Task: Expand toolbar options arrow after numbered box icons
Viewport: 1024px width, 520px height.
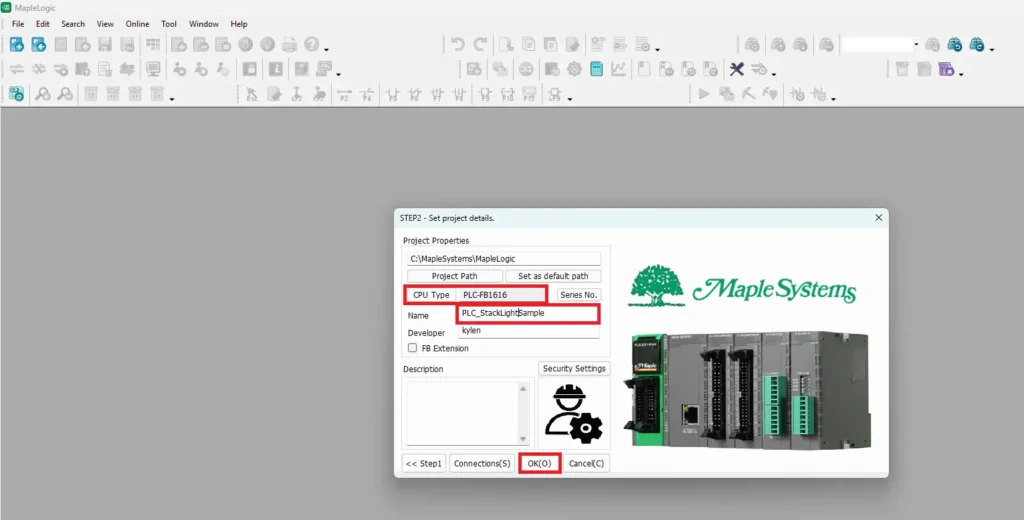Action: pyautogui.click(x=172, y=99)
